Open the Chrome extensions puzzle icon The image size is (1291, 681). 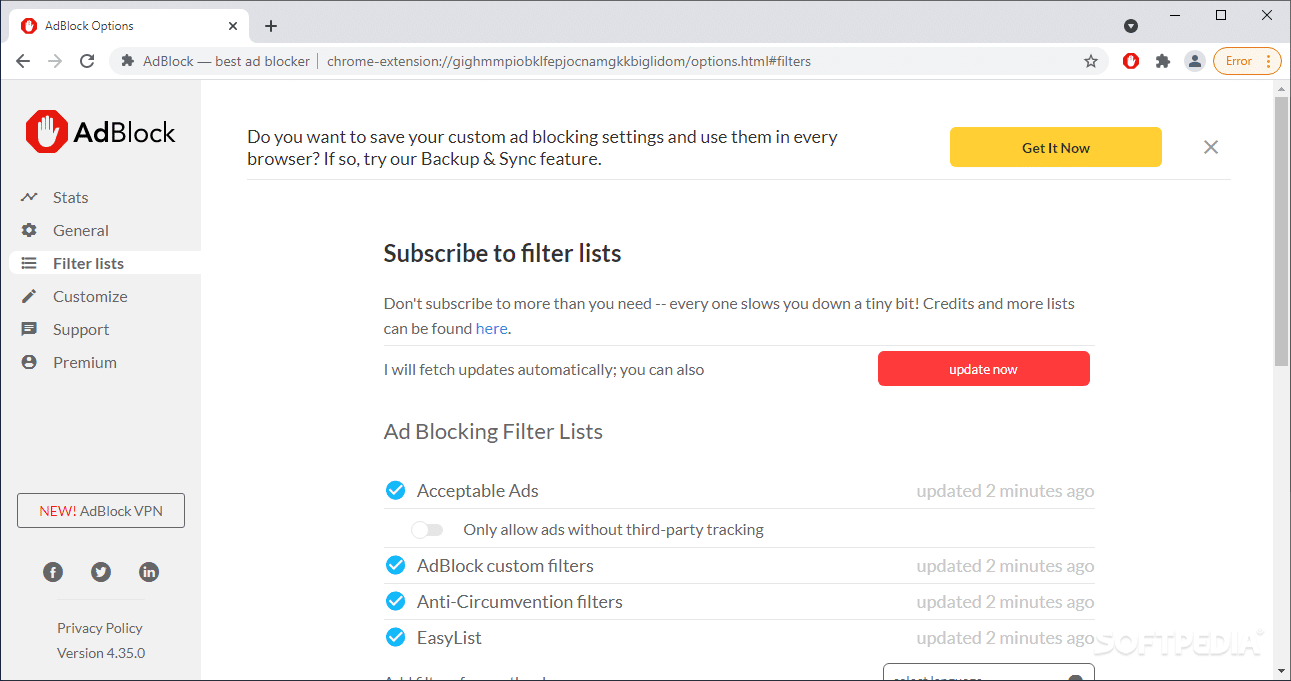point(1162,61)
